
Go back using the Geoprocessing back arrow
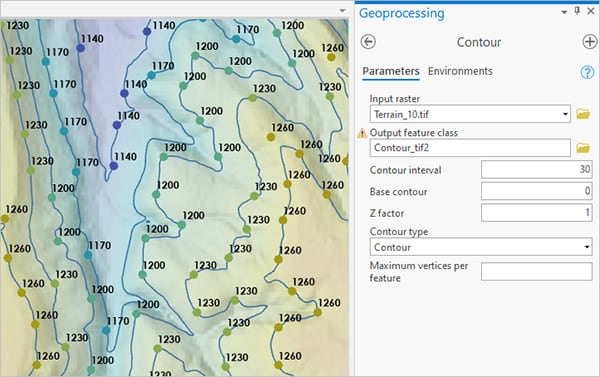coord(368,42)
